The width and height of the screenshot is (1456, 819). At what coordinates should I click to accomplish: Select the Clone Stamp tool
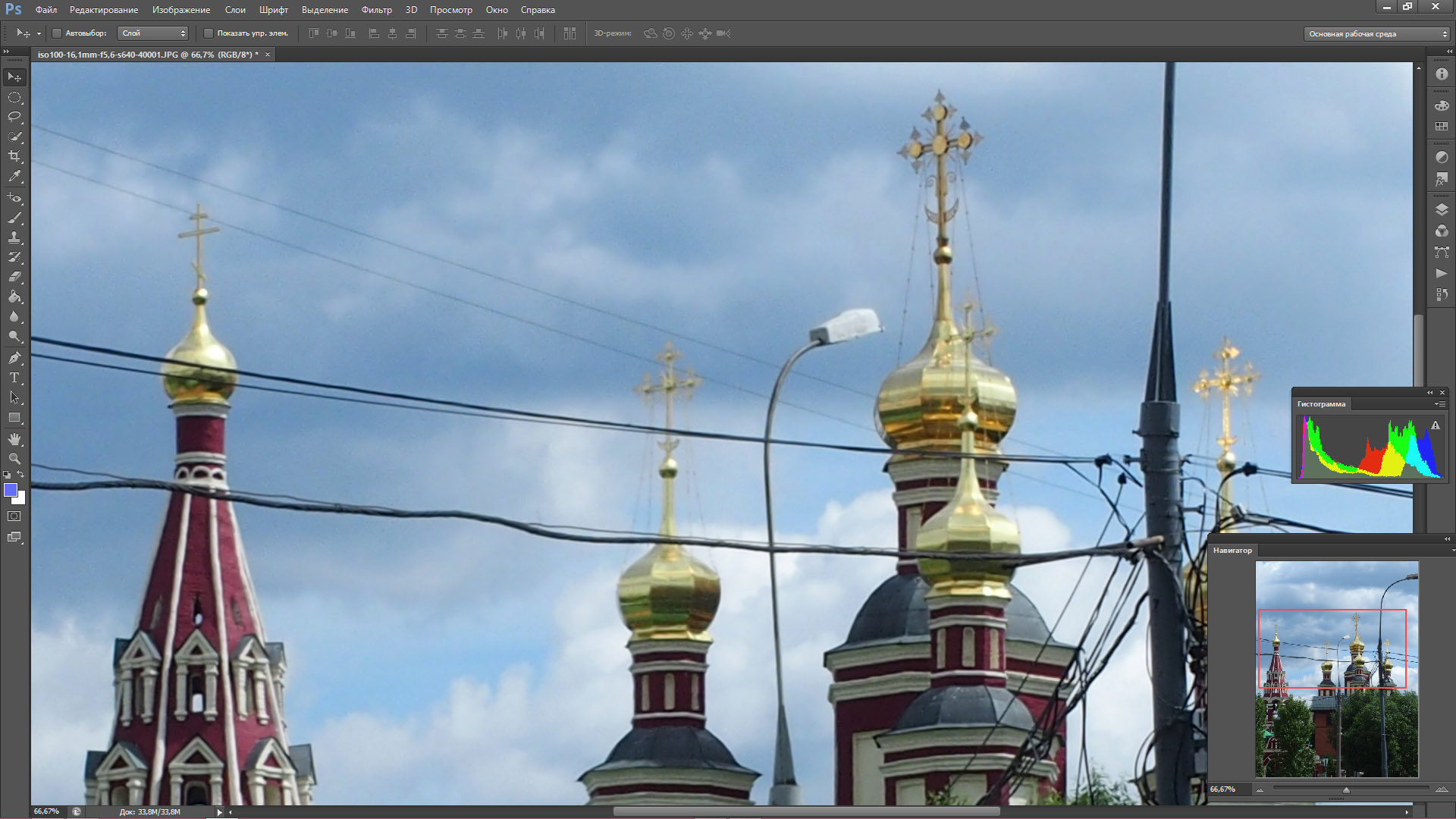(14, 237)
